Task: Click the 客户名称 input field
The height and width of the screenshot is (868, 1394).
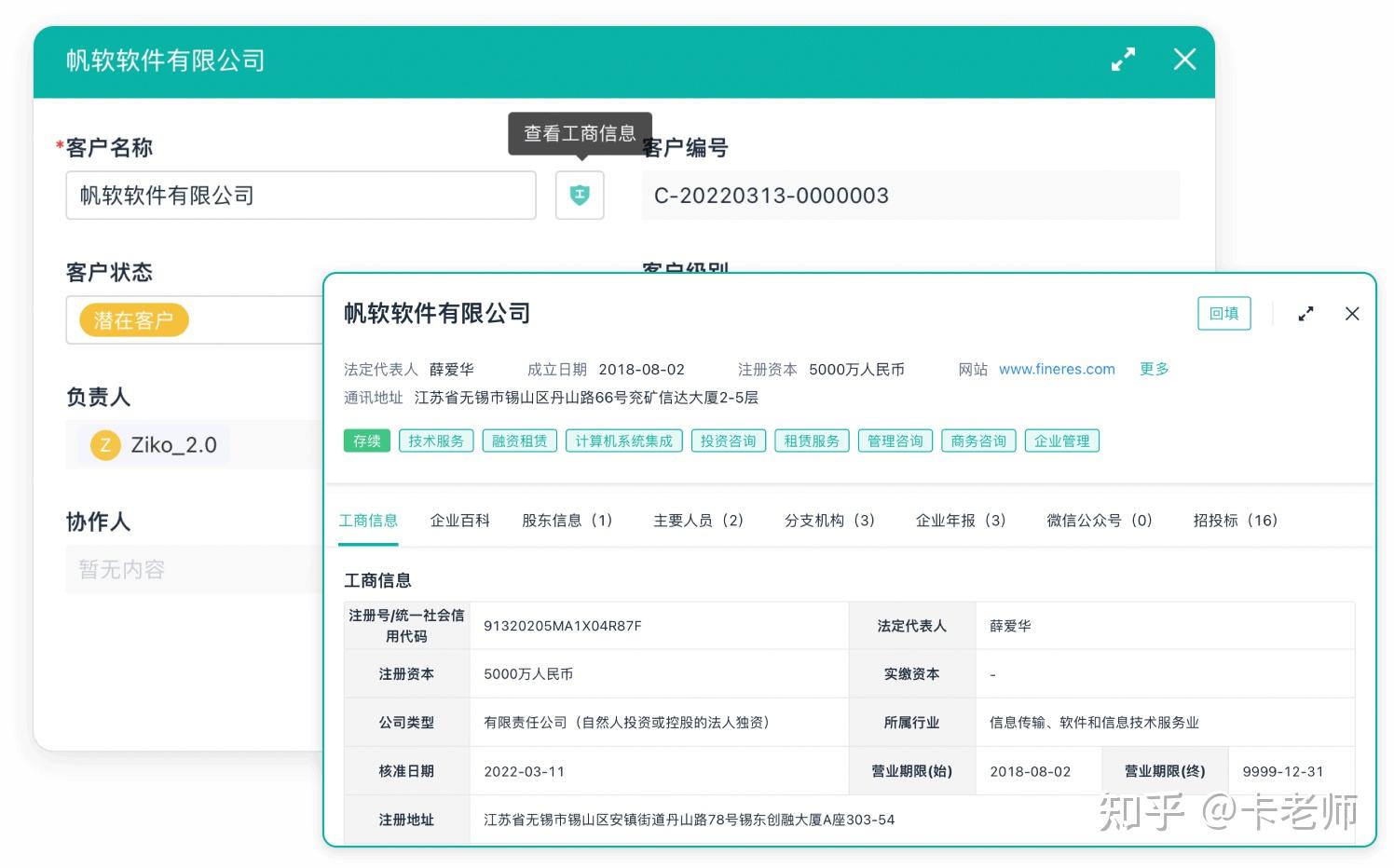Action: point(301,196)
